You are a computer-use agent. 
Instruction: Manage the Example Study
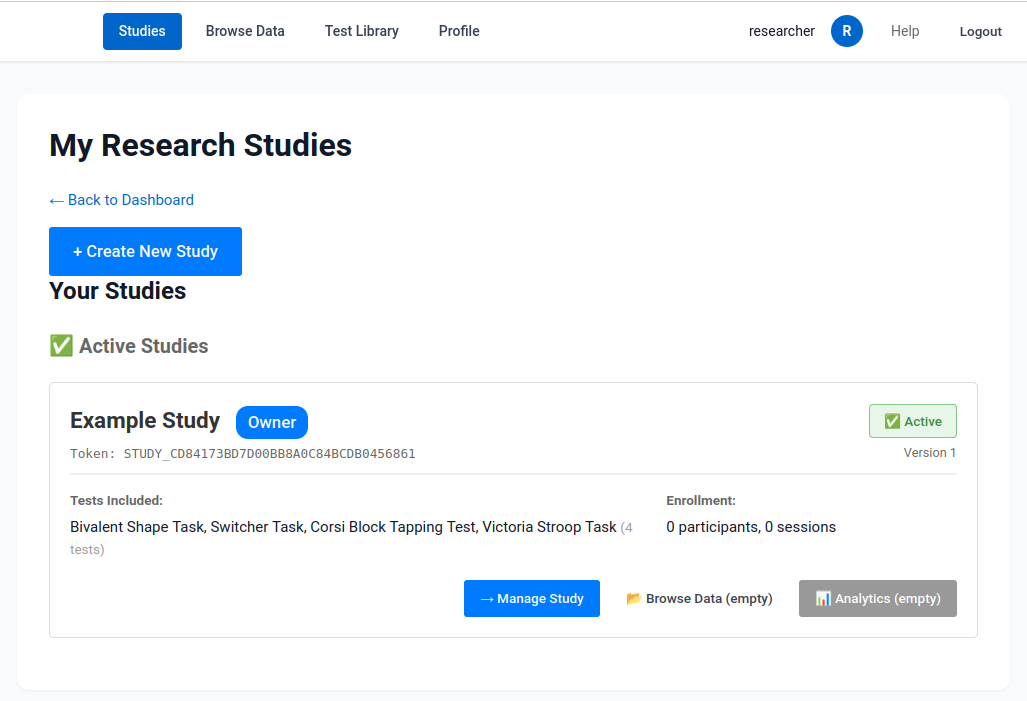531,598
